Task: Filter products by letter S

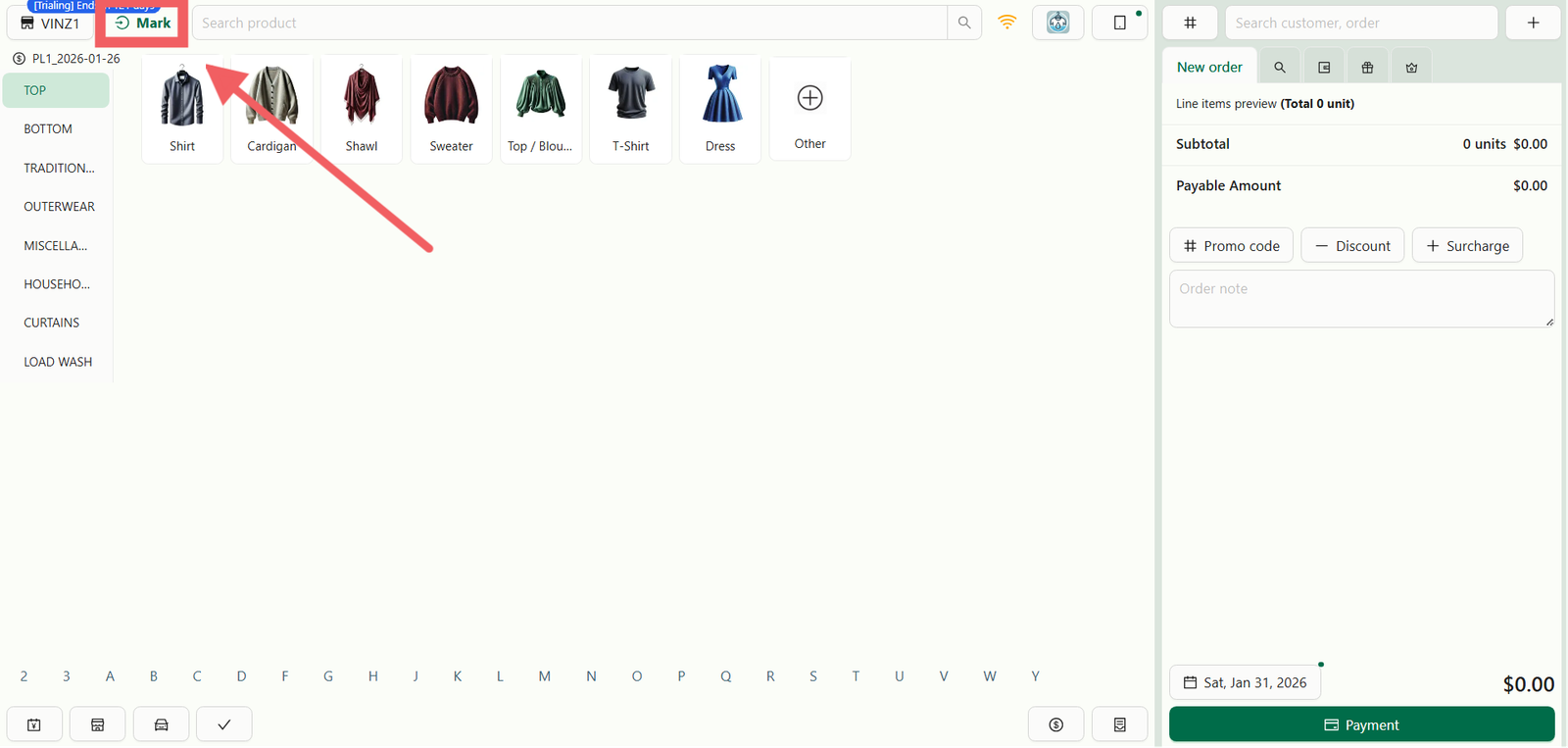Action: point(813,676)
